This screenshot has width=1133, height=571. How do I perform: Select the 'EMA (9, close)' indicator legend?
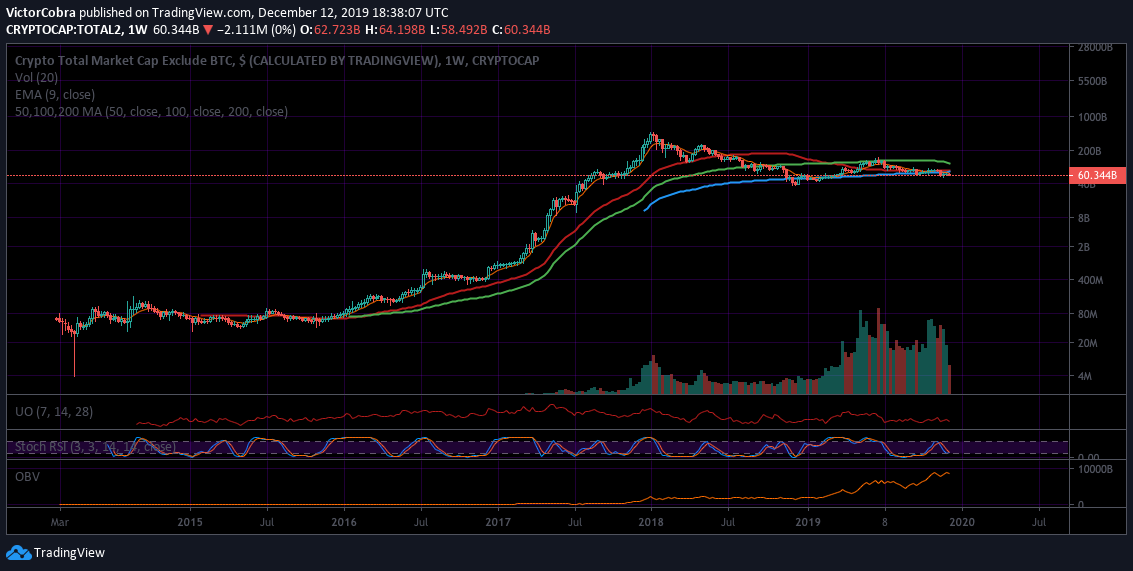click(x=55, y=95)
